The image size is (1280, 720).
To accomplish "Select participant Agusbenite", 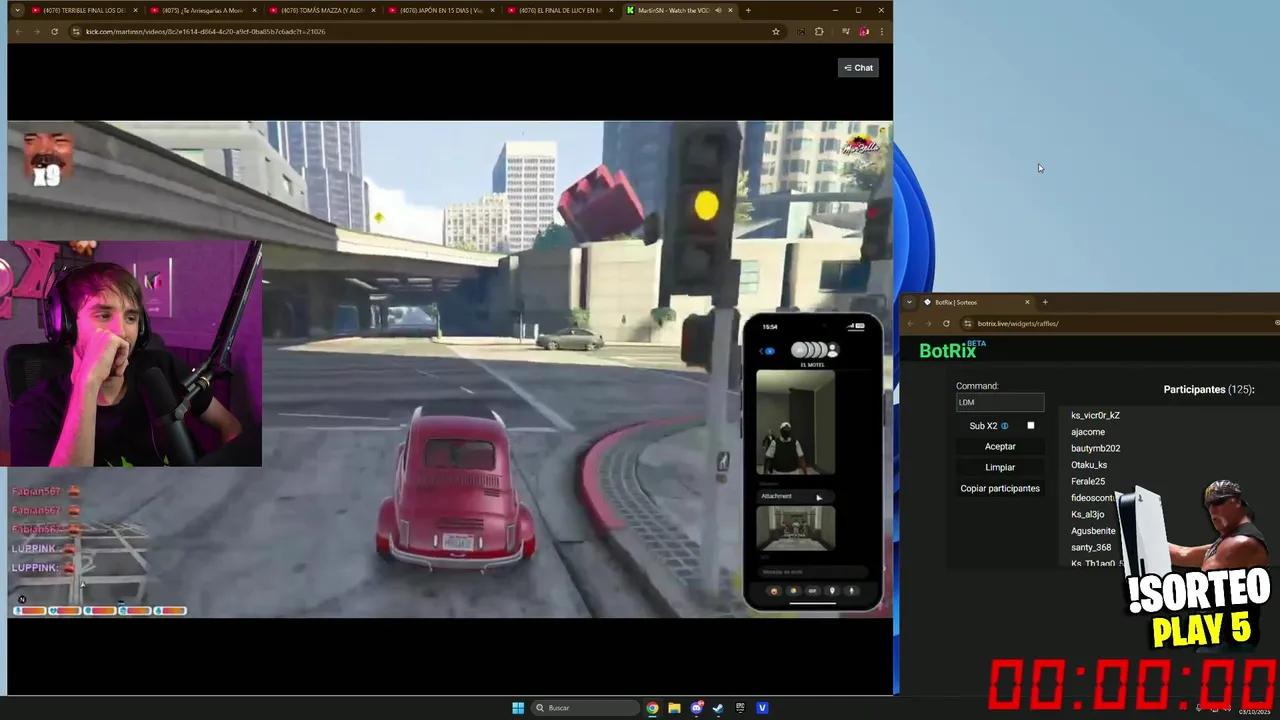I will 1093,531.
